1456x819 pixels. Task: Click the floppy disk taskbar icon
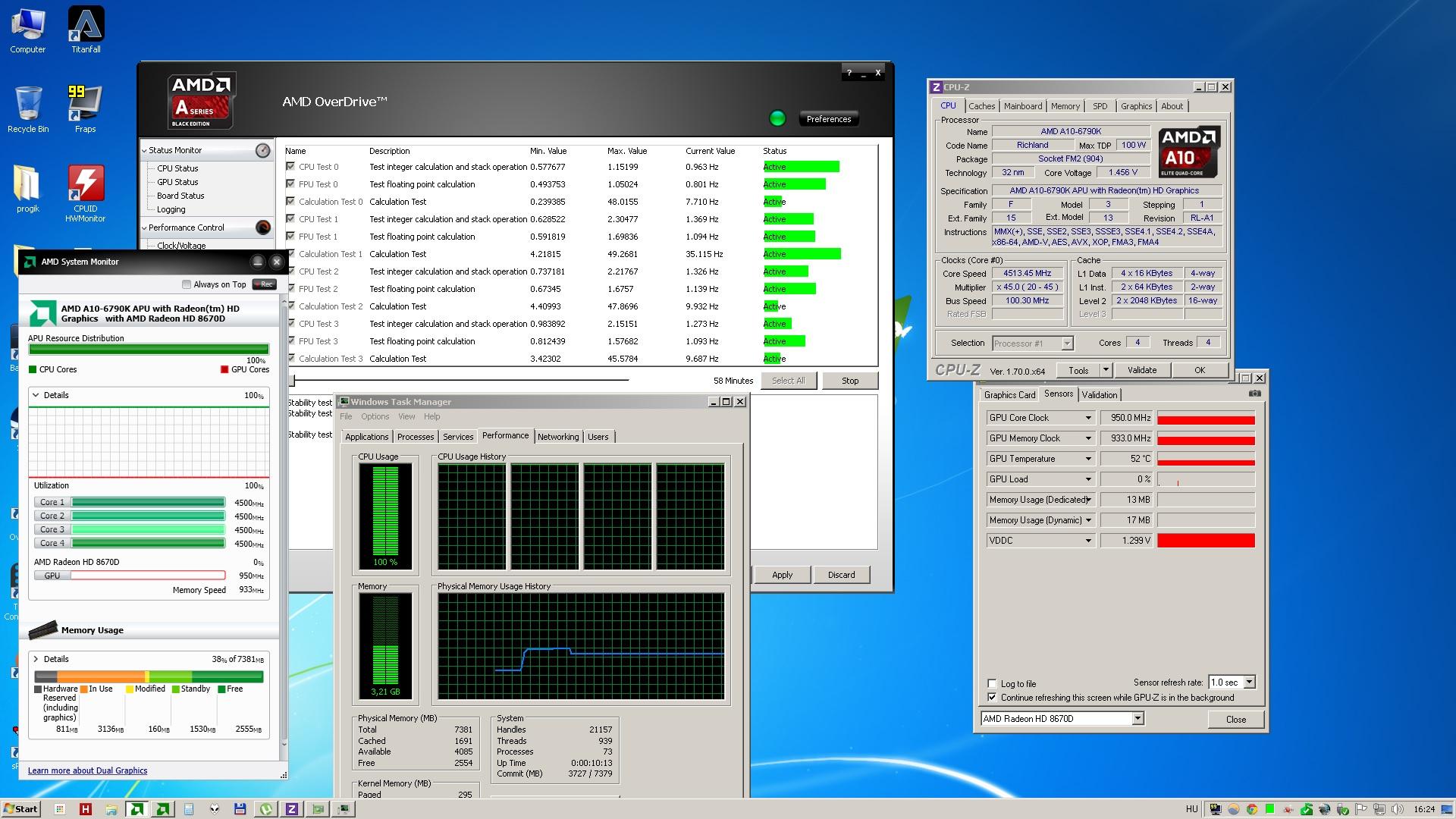(240, 809)
